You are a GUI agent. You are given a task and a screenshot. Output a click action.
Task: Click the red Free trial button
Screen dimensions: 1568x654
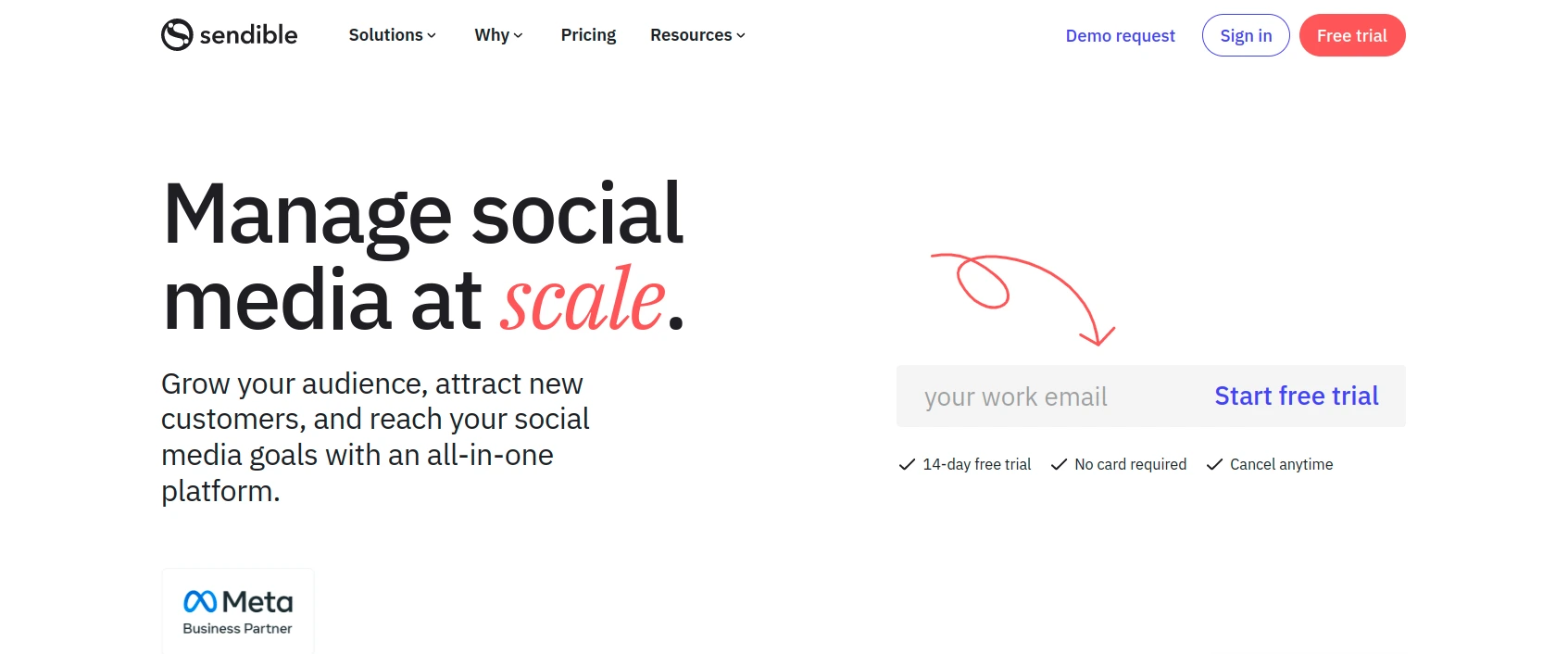click(1352, 35)
